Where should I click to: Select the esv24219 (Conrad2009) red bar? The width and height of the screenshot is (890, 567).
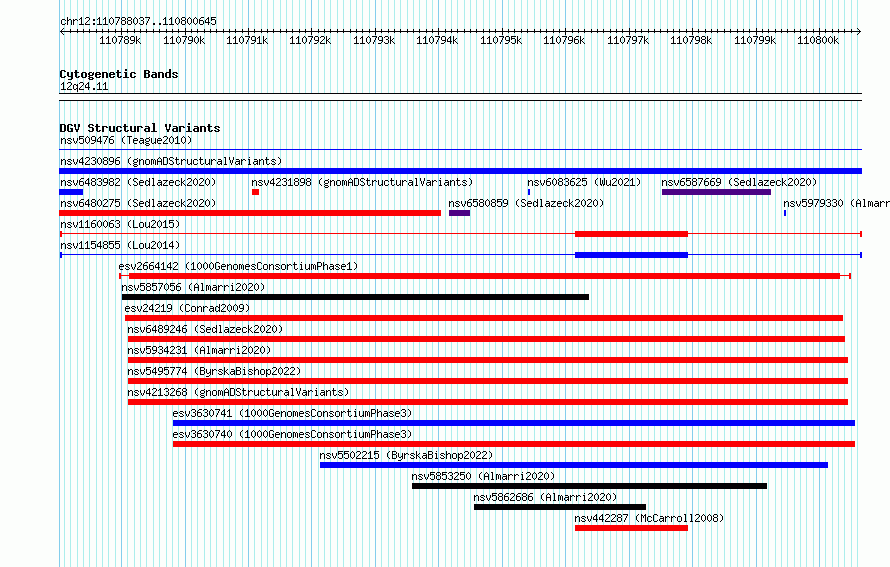point(484,318)
